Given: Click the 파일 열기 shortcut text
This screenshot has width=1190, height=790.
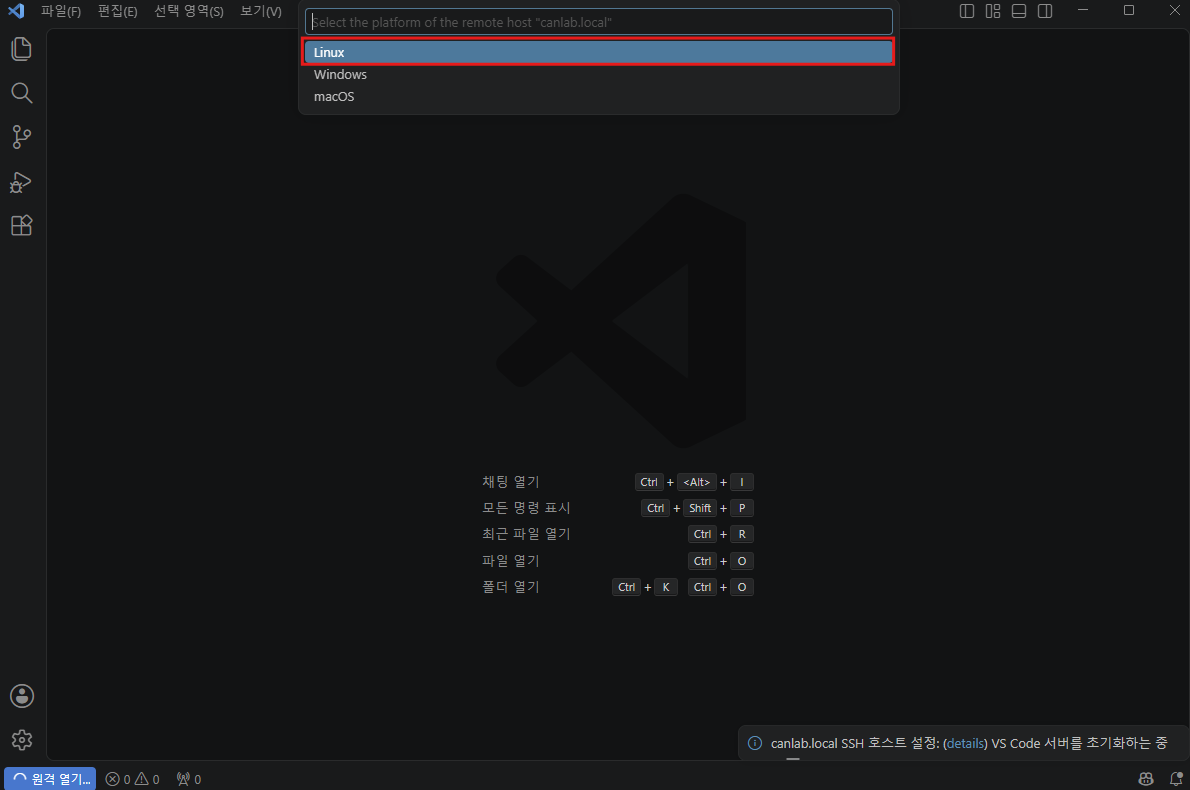Looking at the screenshot, I should tap(510, 561).
